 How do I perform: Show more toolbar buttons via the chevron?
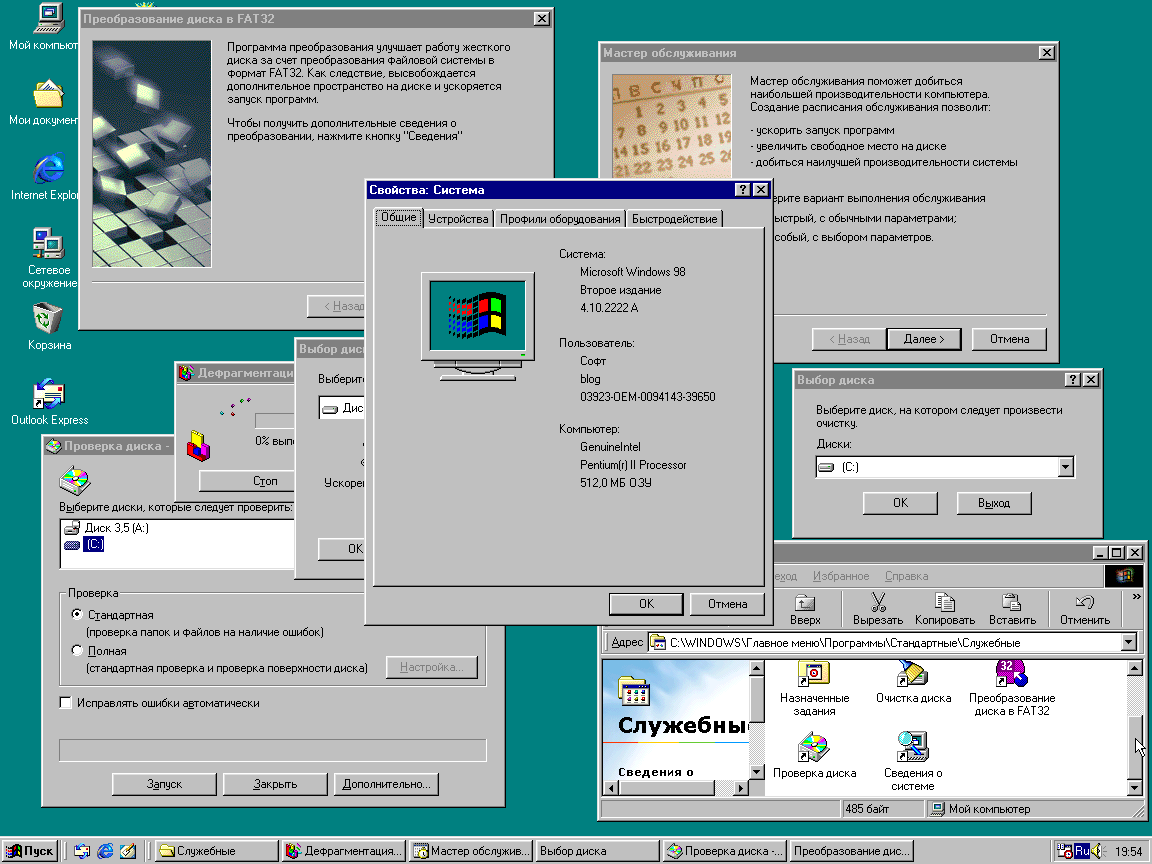(x=1136, y=596)
